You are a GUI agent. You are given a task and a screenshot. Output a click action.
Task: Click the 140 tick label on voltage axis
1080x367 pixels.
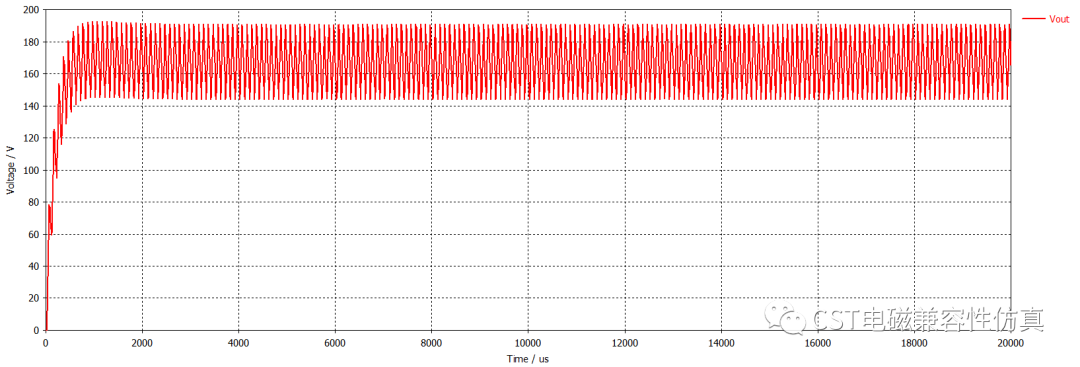coord(32,106)
